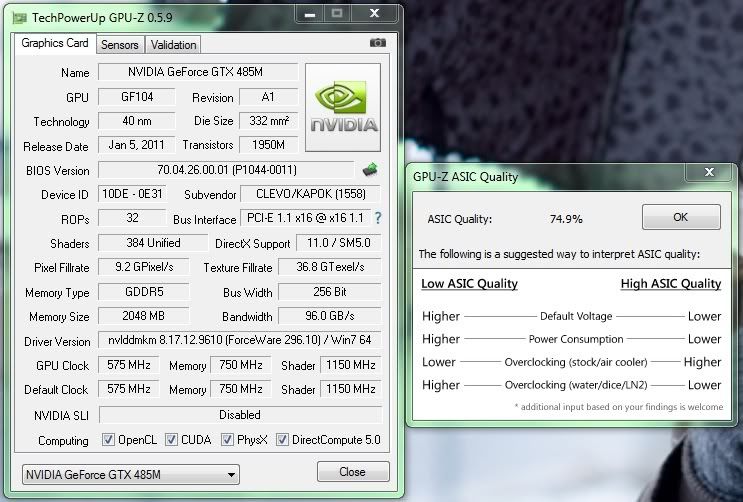The width and height of the screenshot is (743, 502).
Task: Click the Die Size field 332 mm²
Action: [269, 121]
